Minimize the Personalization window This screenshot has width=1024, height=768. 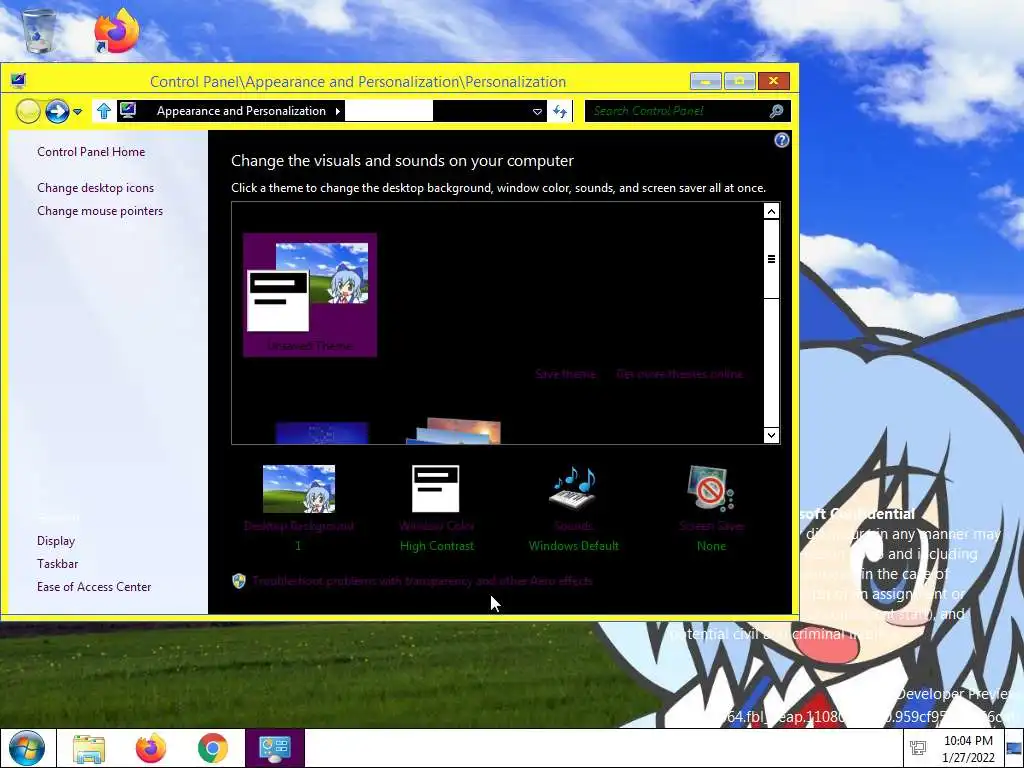(706, 81)
